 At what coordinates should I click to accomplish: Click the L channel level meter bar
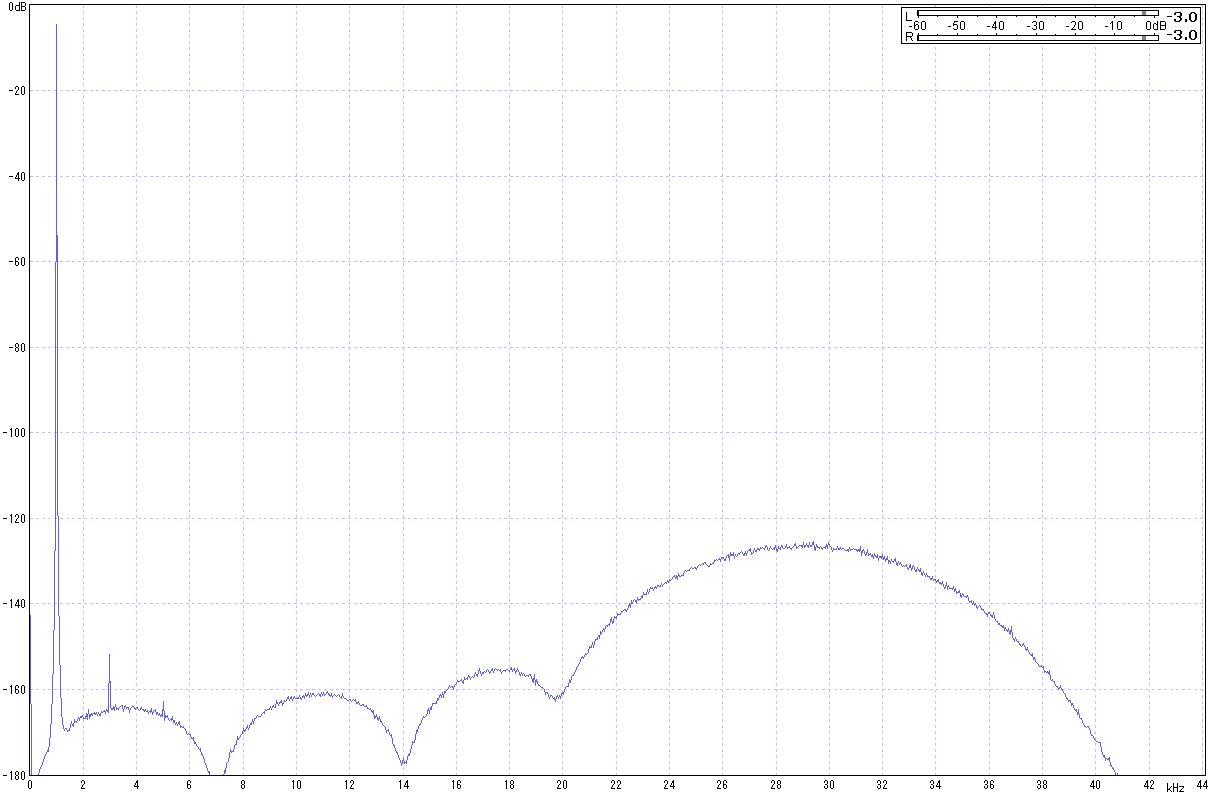click(1037, 13)
